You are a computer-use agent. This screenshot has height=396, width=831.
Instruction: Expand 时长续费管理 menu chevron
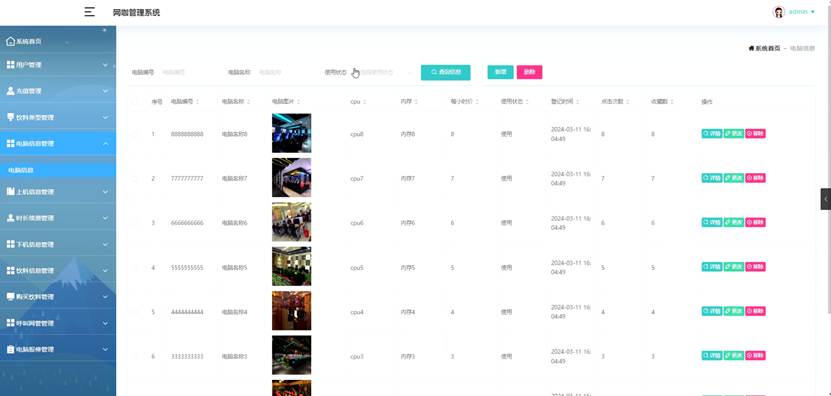click(105, 218)
